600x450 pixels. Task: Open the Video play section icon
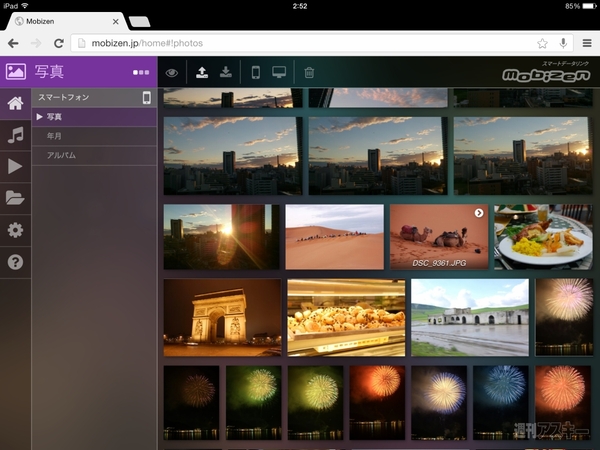(x=15, y=166)
